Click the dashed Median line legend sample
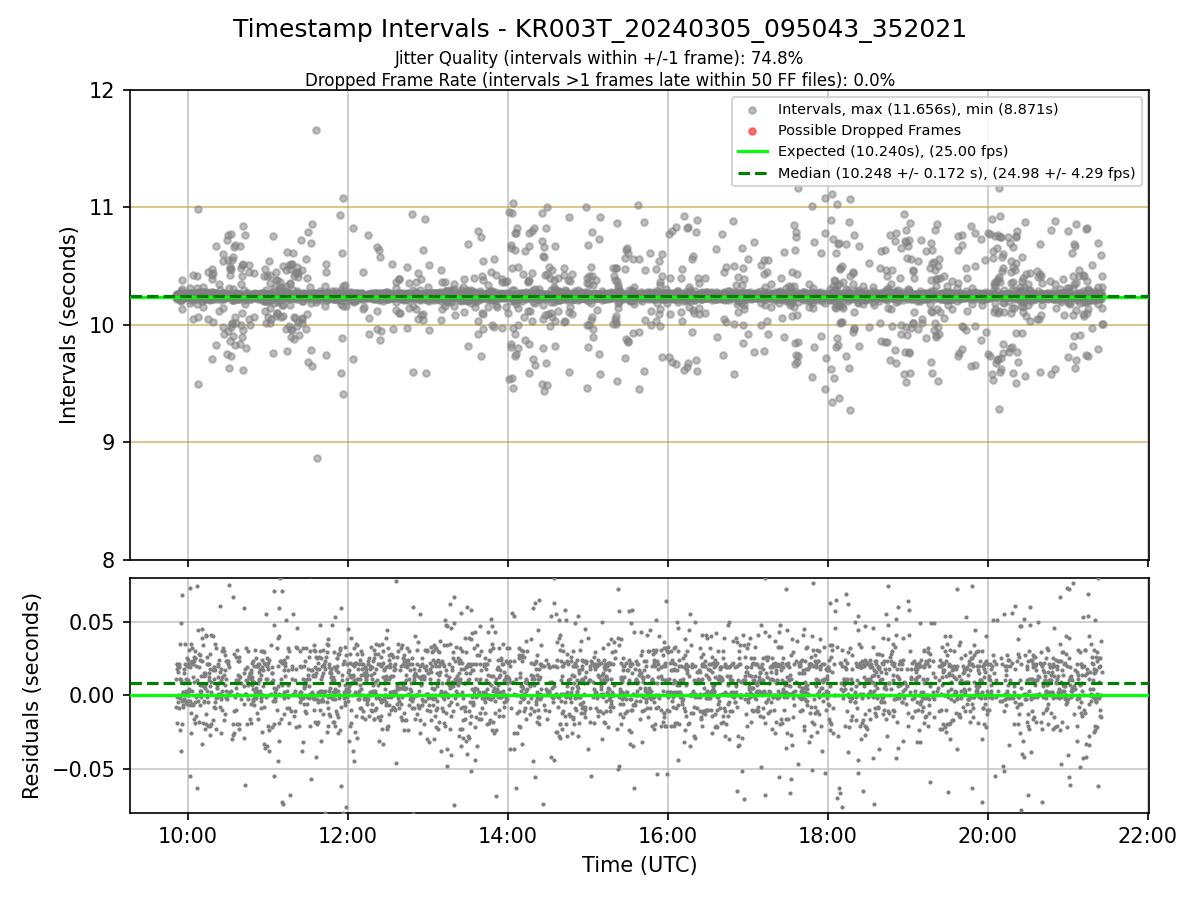 (x=753, y=173)
